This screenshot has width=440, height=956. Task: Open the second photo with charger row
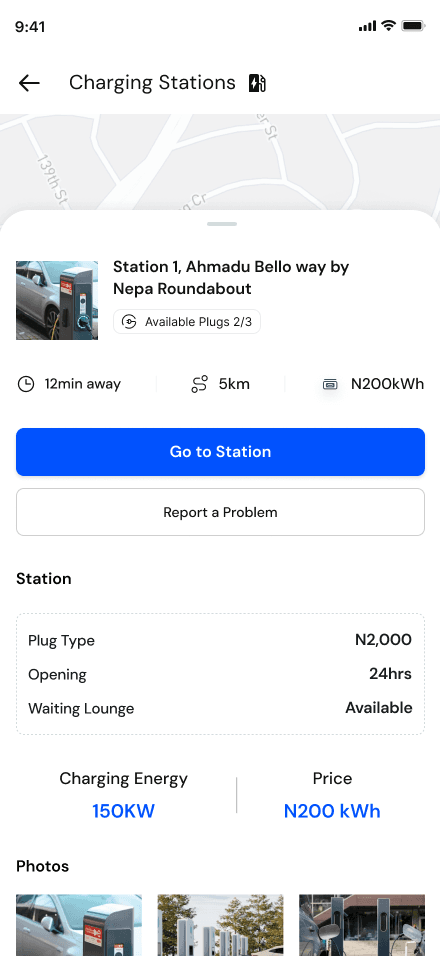tap(220, 925)
